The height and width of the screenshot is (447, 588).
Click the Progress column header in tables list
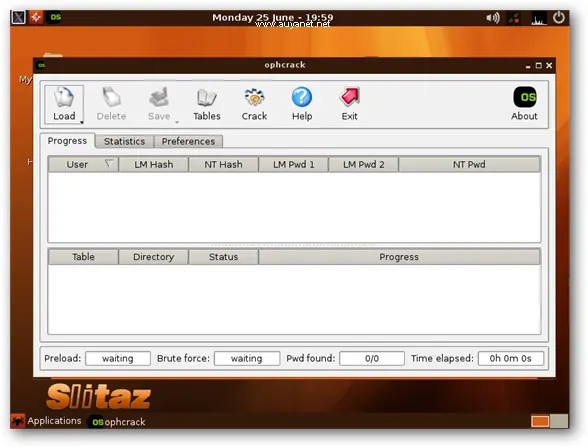click(x=399, y=257)
